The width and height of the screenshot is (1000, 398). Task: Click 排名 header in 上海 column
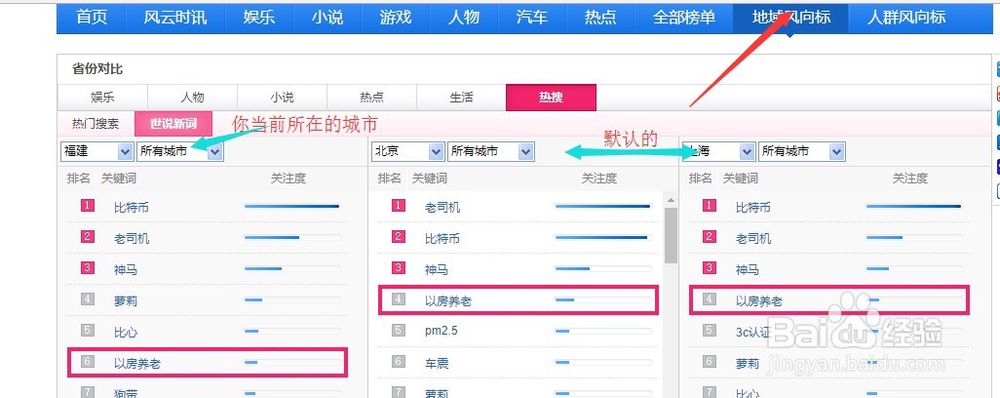coord(700,179)
